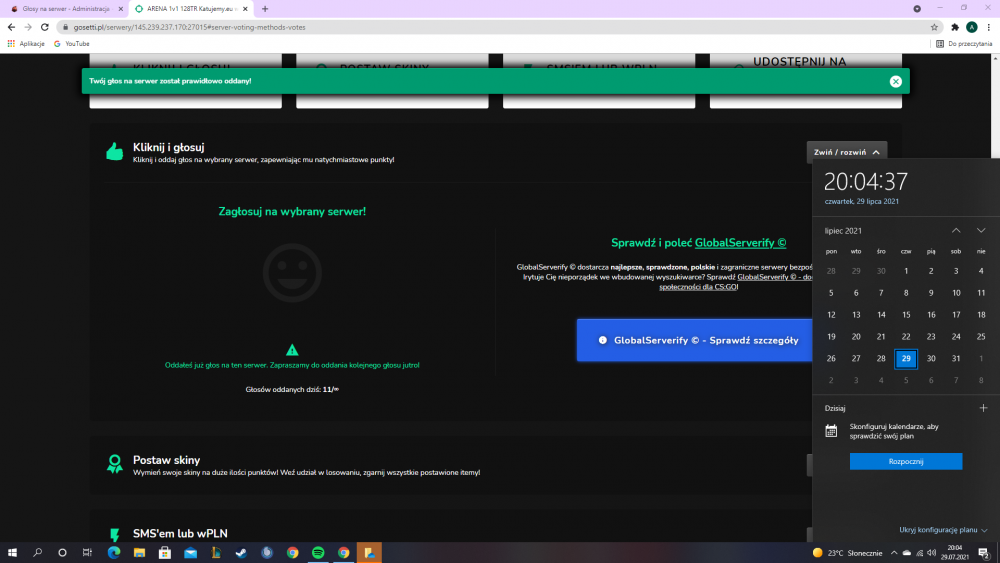Open the network icon in system tray

coord(919,553)
